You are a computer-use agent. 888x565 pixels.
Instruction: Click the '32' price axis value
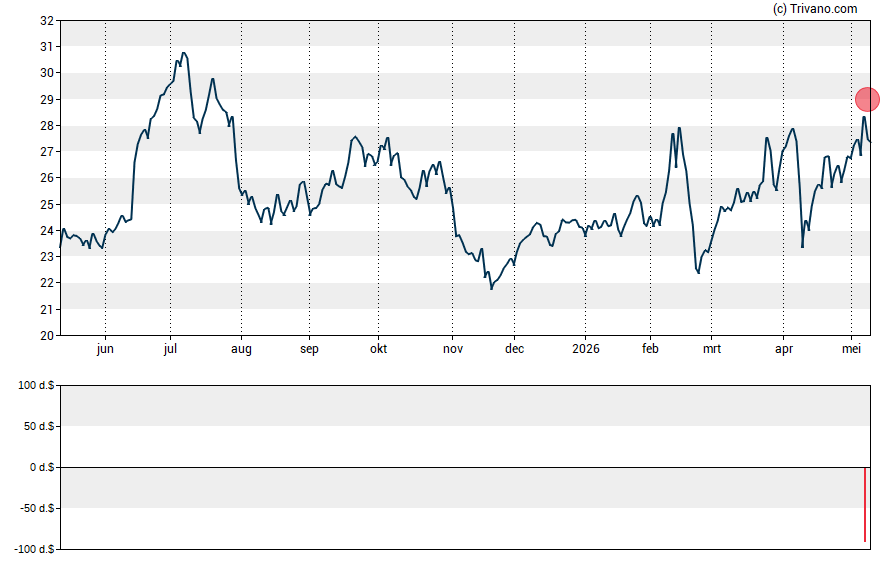point(47,21)
